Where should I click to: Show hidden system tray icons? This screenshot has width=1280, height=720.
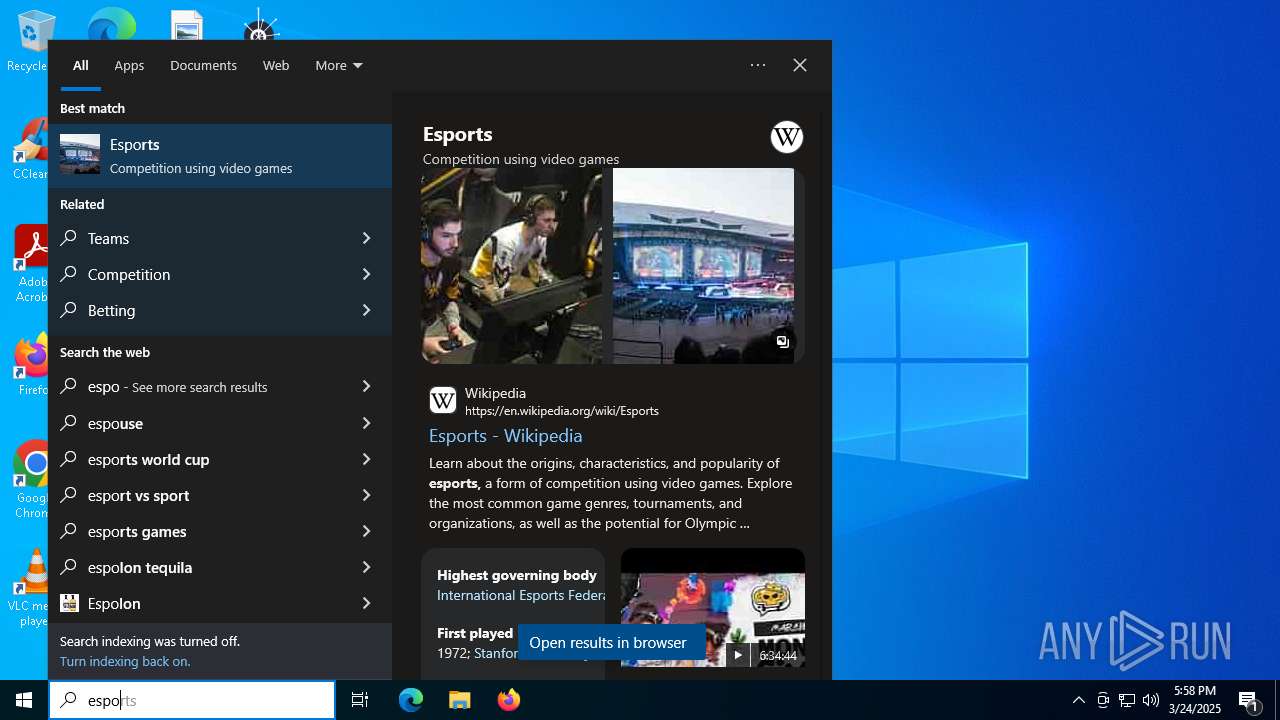tap(1079, 700)
